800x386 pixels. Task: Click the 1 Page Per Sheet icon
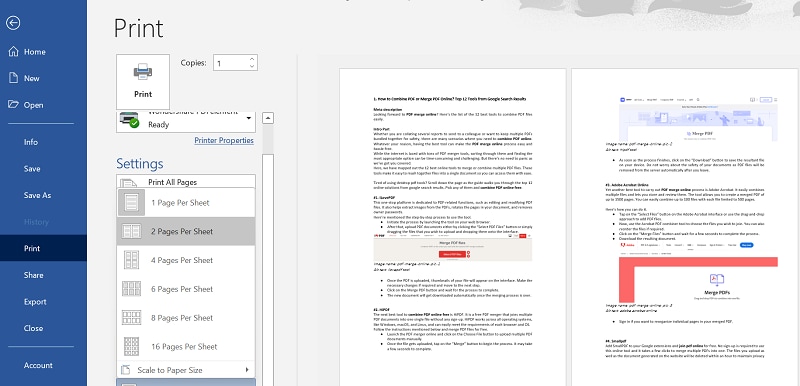point(132,202)
